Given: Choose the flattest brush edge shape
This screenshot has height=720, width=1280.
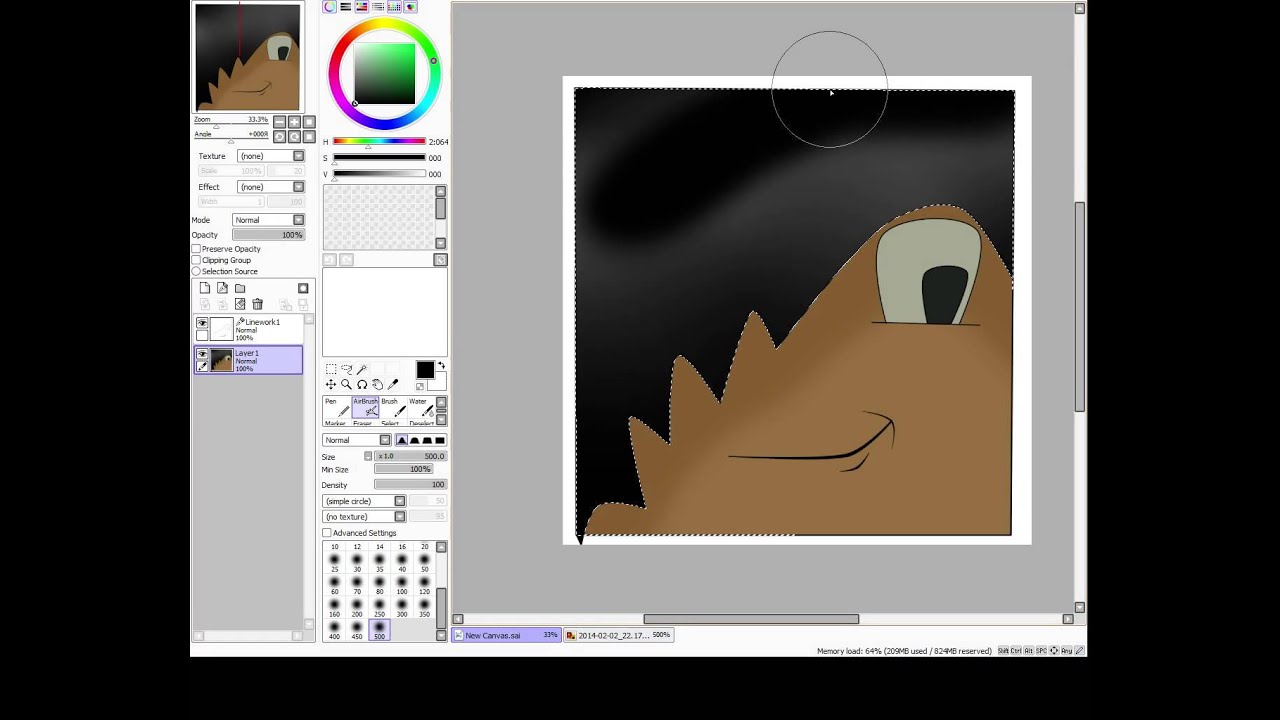Looking at the screenshot, I should pyautogui.click(x=440, y=440).
